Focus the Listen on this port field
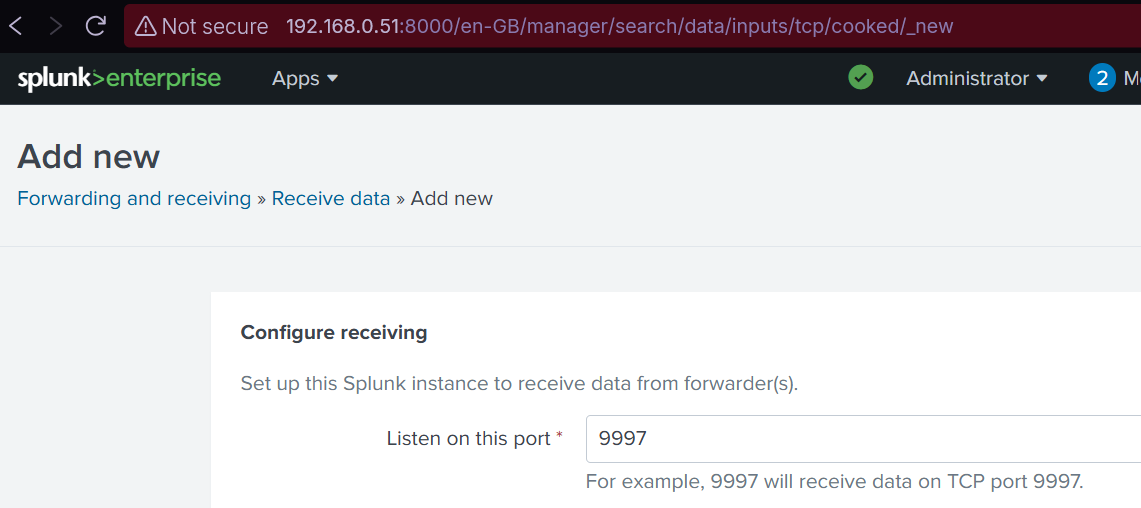 860,439
